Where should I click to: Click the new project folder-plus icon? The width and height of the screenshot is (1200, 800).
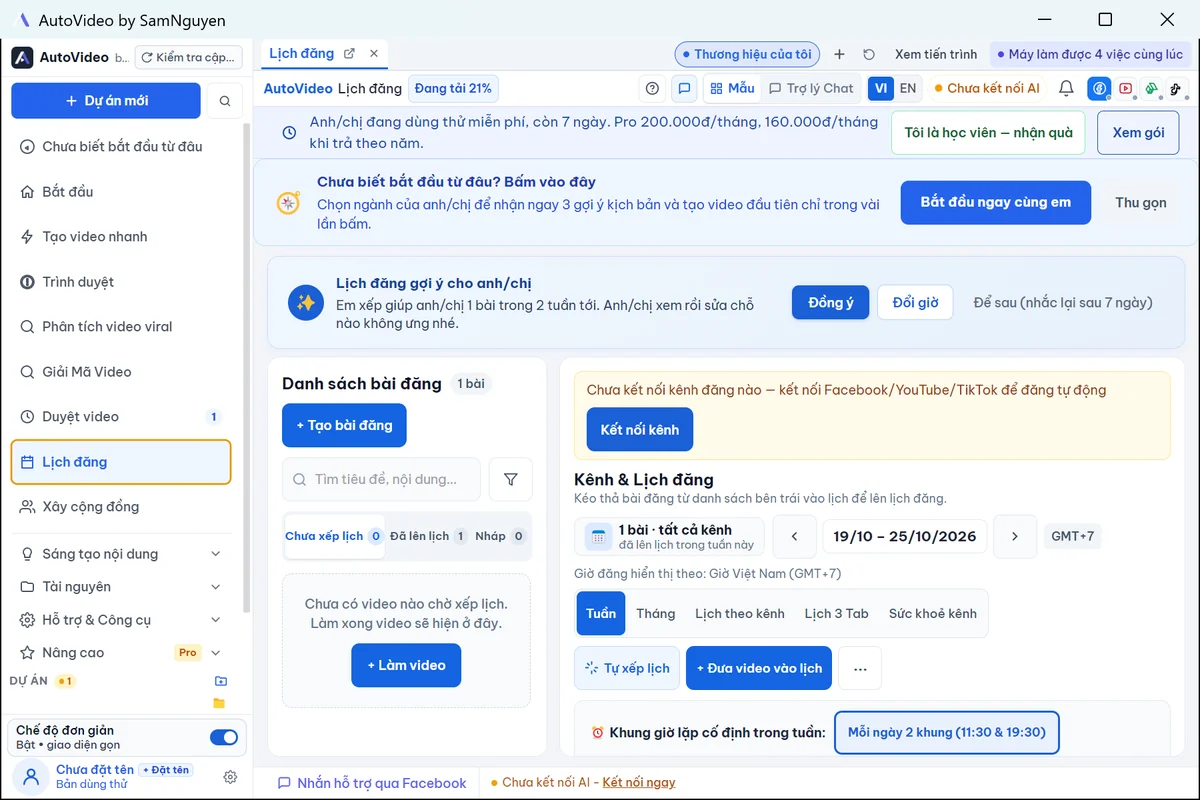coord(221,681)
